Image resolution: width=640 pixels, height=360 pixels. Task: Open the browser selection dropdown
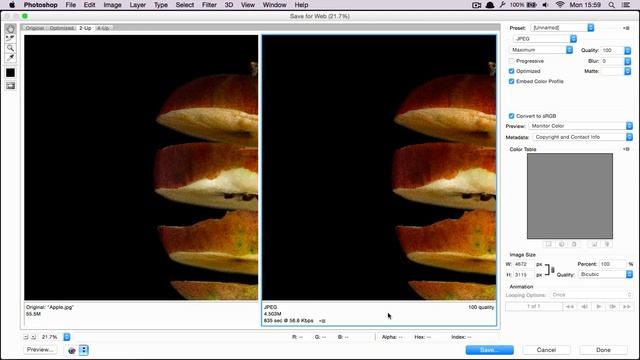84,350
